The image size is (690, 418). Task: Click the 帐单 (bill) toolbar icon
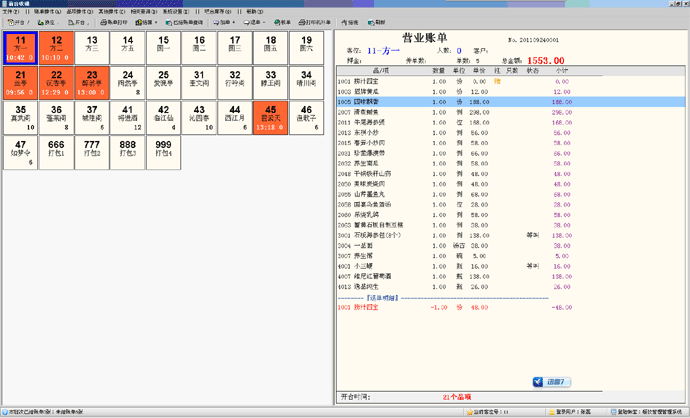pos(280,21)
